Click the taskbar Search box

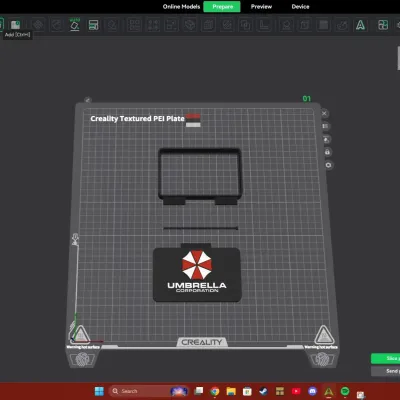140,391
